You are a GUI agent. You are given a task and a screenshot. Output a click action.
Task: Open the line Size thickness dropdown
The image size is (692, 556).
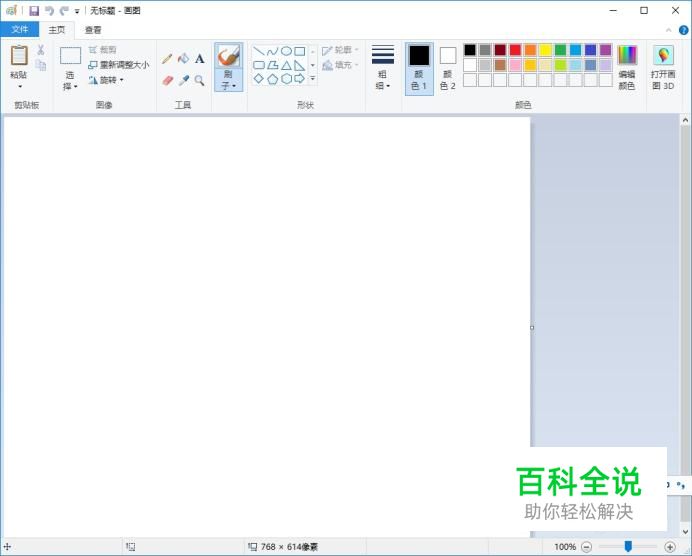(x=383, y=68)
